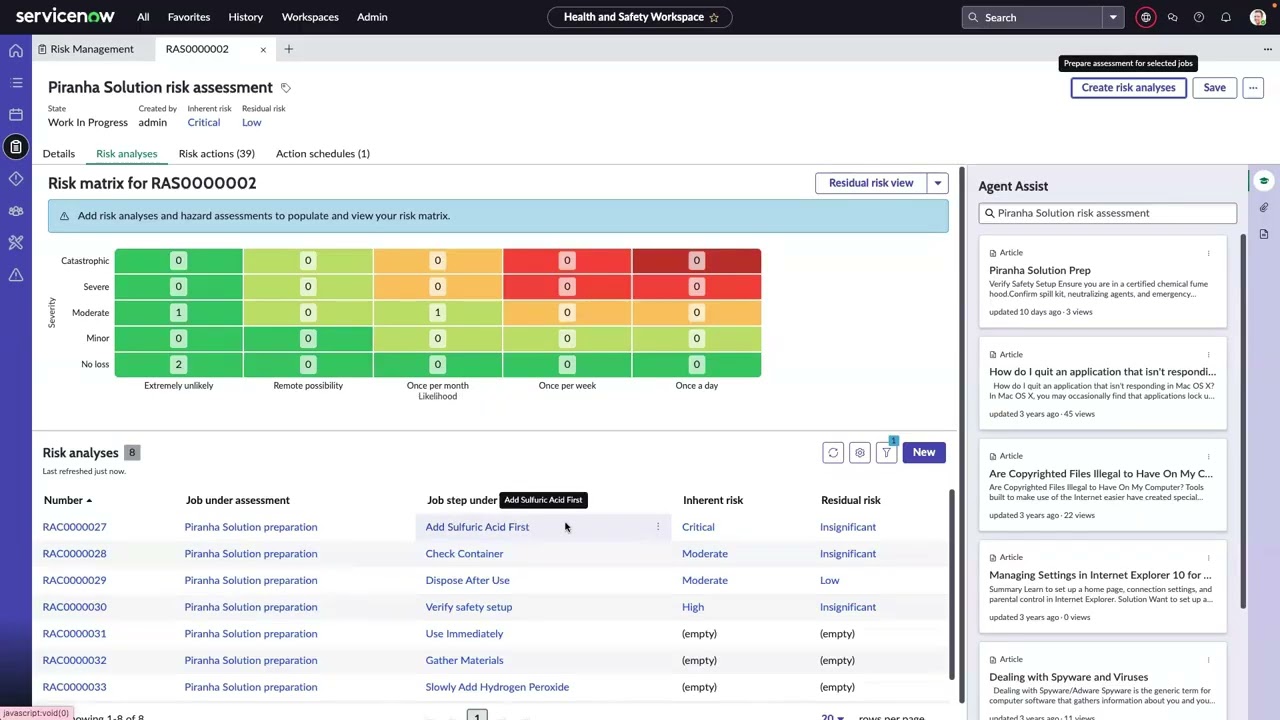Image resolution: width=1280 pixels, height=720 pixels.
Task: Expand the global Search dropdown arrow
Action: tap(1112, 17)
